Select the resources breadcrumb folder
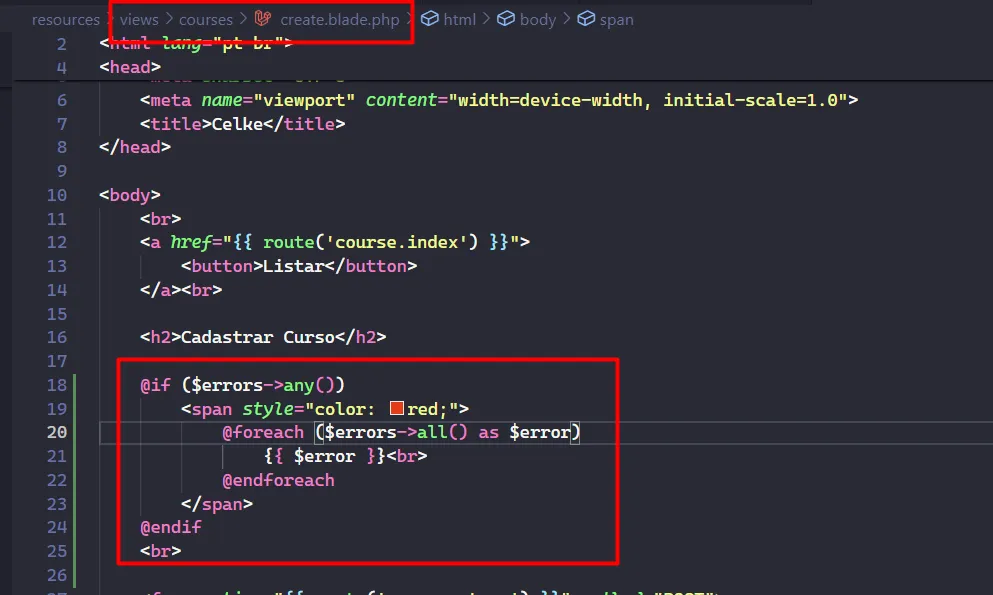The width and height of the screenshot is (993, 595). [x=65, y=19]
